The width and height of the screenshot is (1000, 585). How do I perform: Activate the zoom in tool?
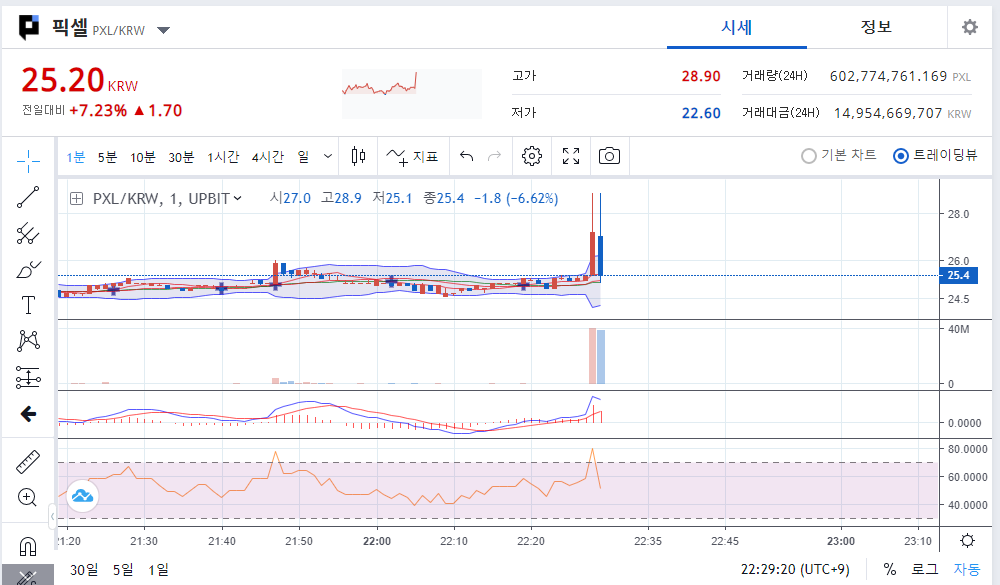pyautogui.click(x=27, y=497)
